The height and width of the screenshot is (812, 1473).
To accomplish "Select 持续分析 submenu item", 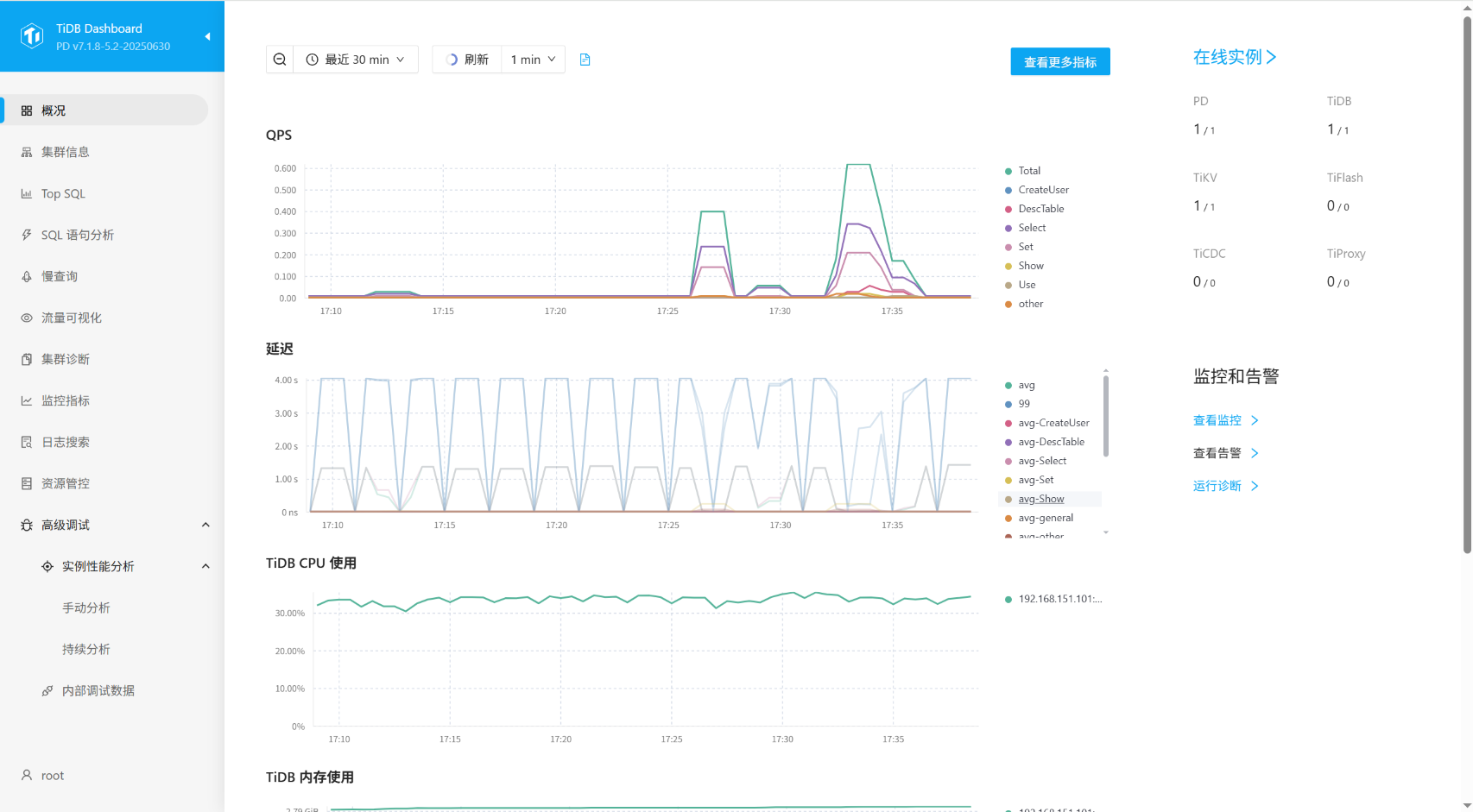I will tap(85, 649).
